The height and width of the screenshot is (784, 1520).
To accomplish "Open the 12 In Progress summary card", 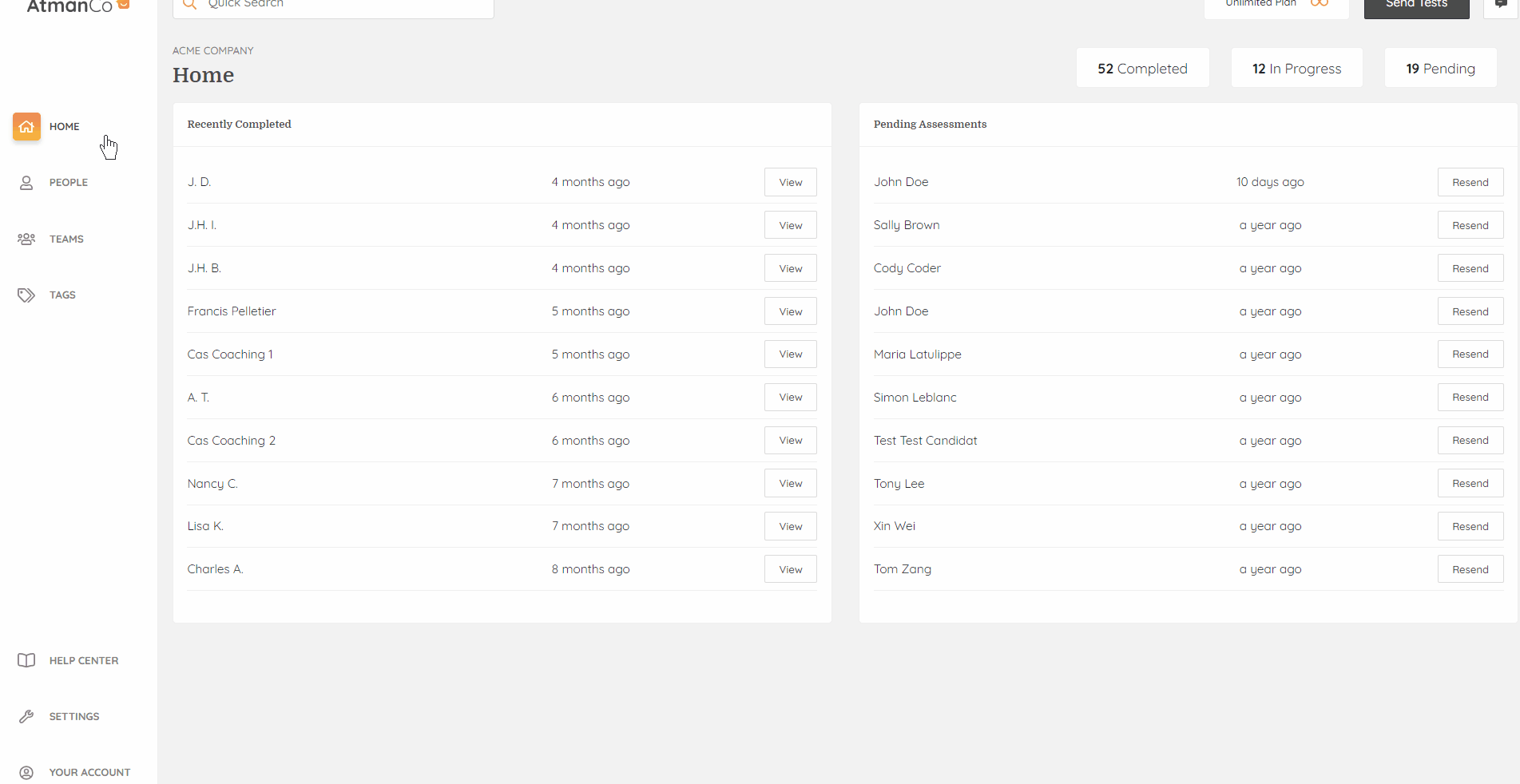I will pos(1296,69).
